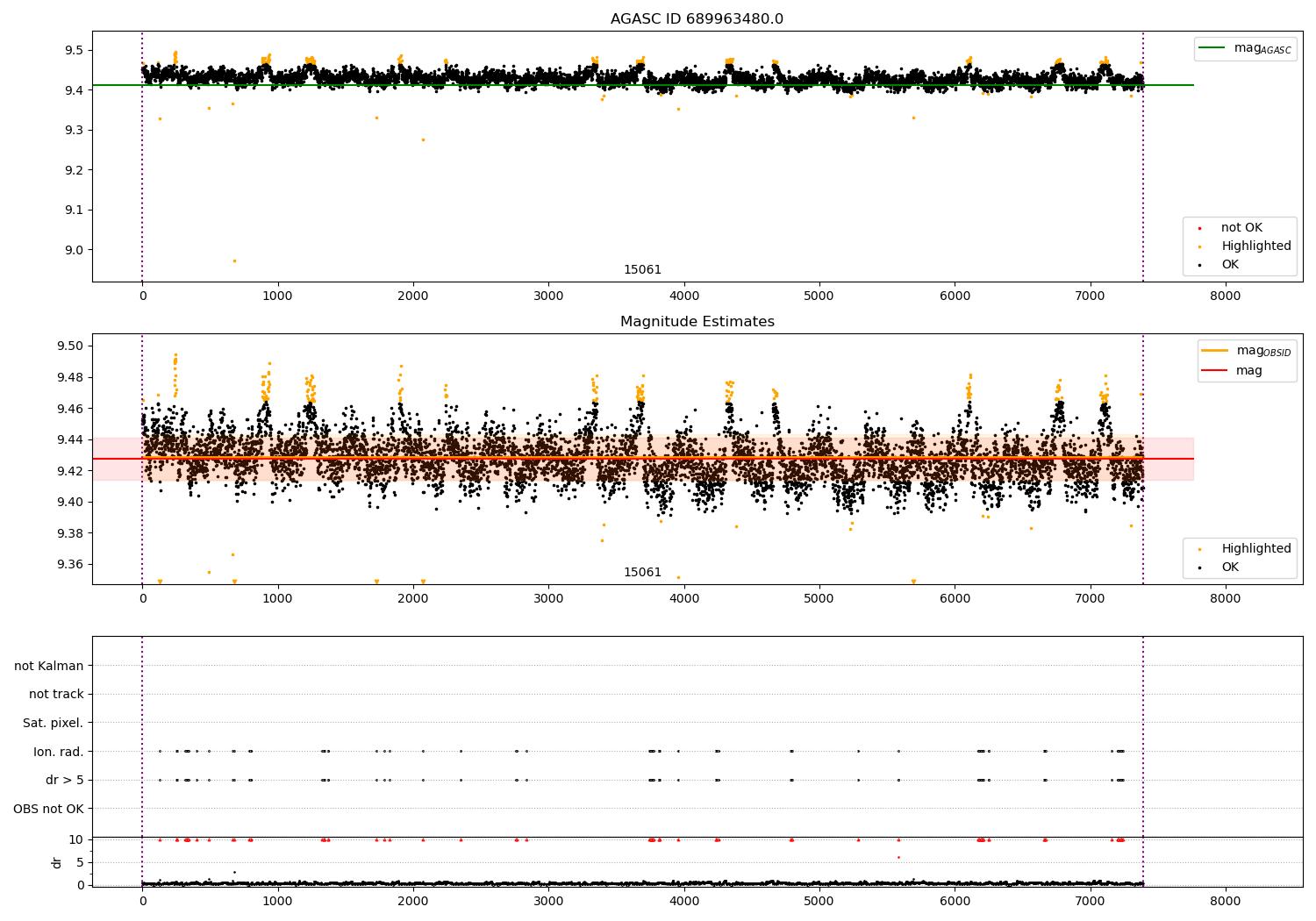This screenshot has width=1316, height=921.
Task: Click the 'OBS not OK' row label
Action: pos(48,809)
